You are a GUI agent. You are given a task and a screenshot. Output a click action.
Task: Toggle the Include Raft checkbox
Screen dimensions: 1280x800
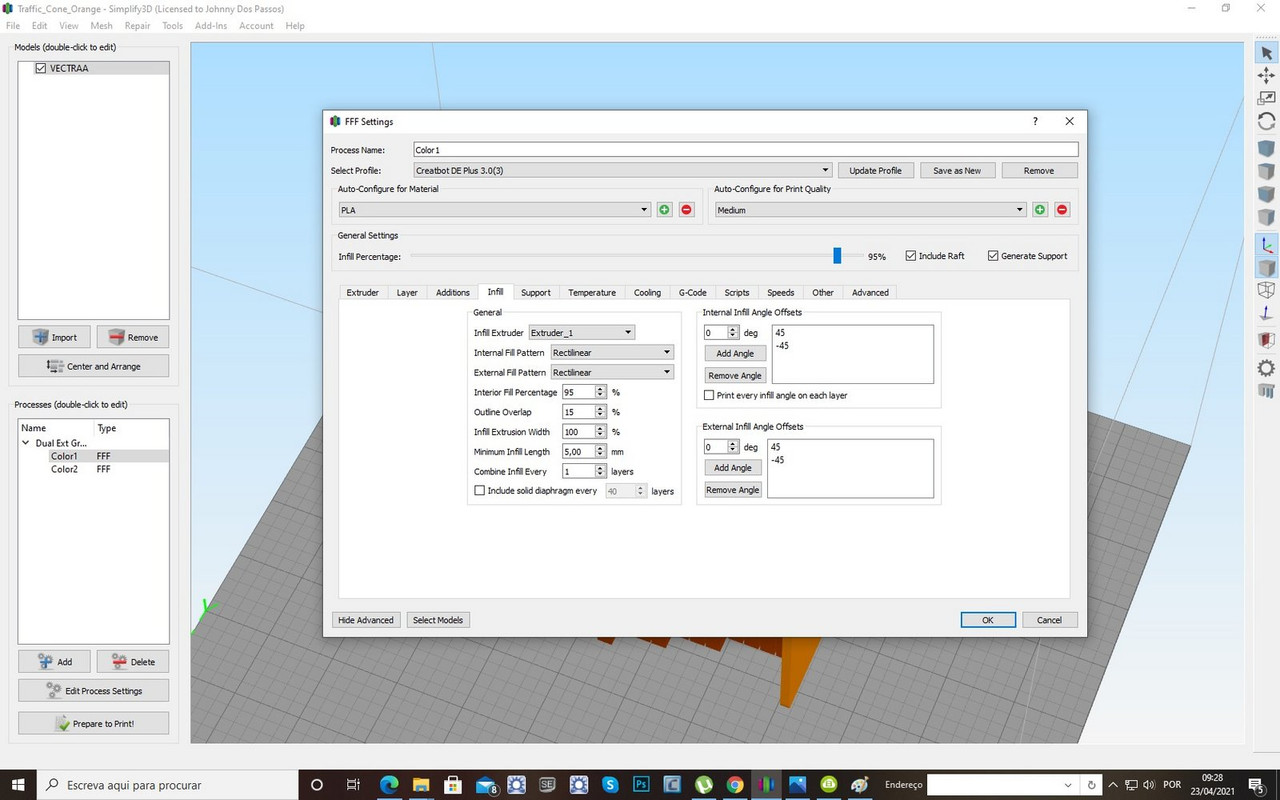tap(911, 256)
